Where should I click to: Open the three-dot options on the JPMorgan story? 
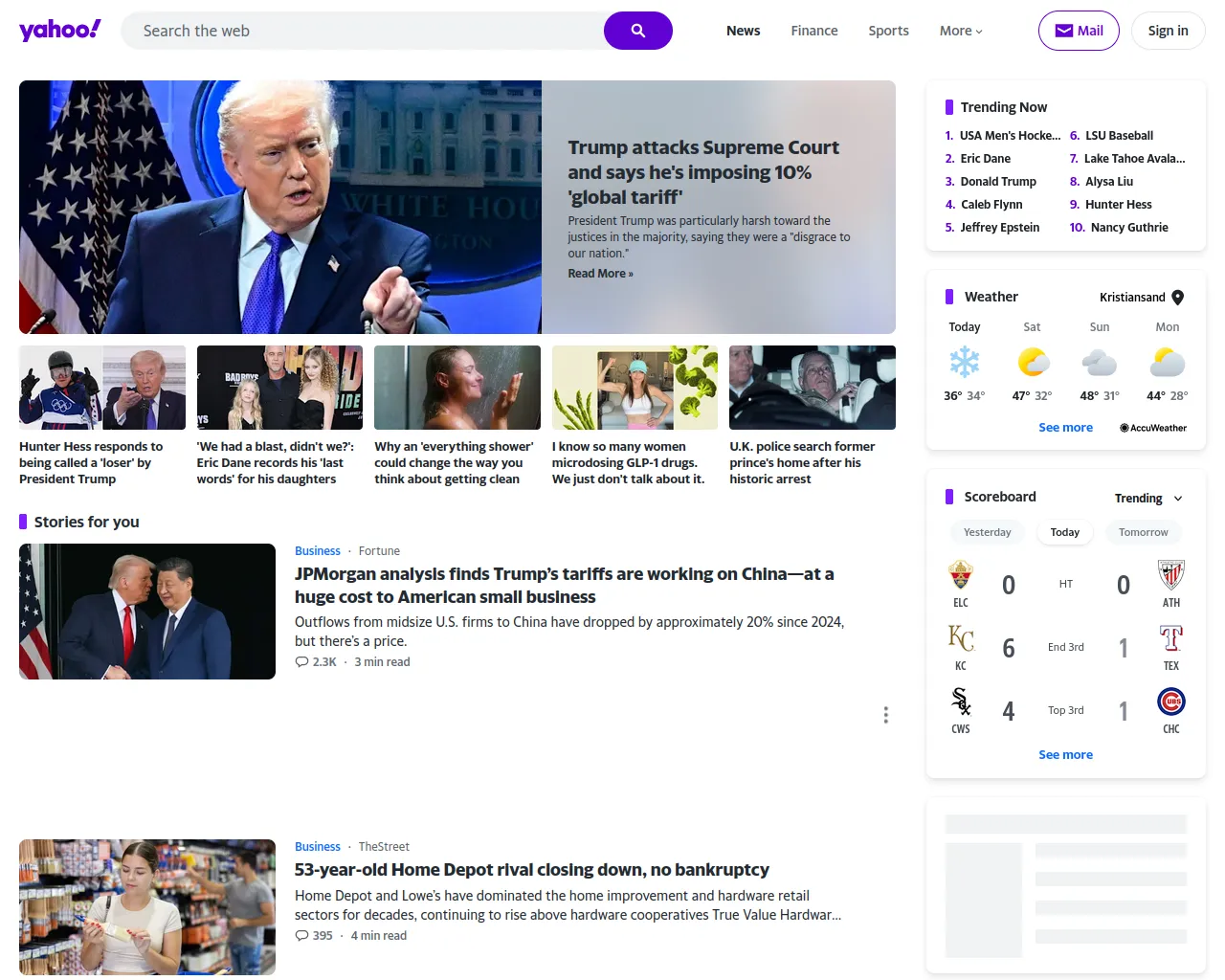pyautogui.click(x=886, y=715)
